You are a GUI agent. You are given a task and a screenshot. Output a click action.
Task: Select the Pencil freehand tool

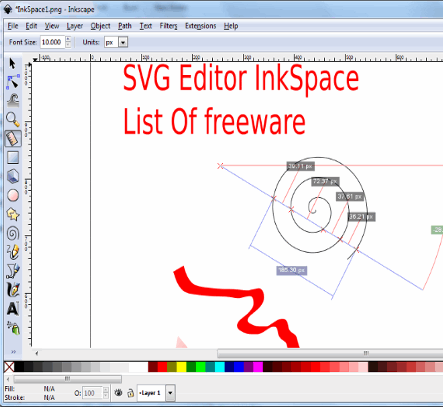pyautogui.click(x=13, y=252)
